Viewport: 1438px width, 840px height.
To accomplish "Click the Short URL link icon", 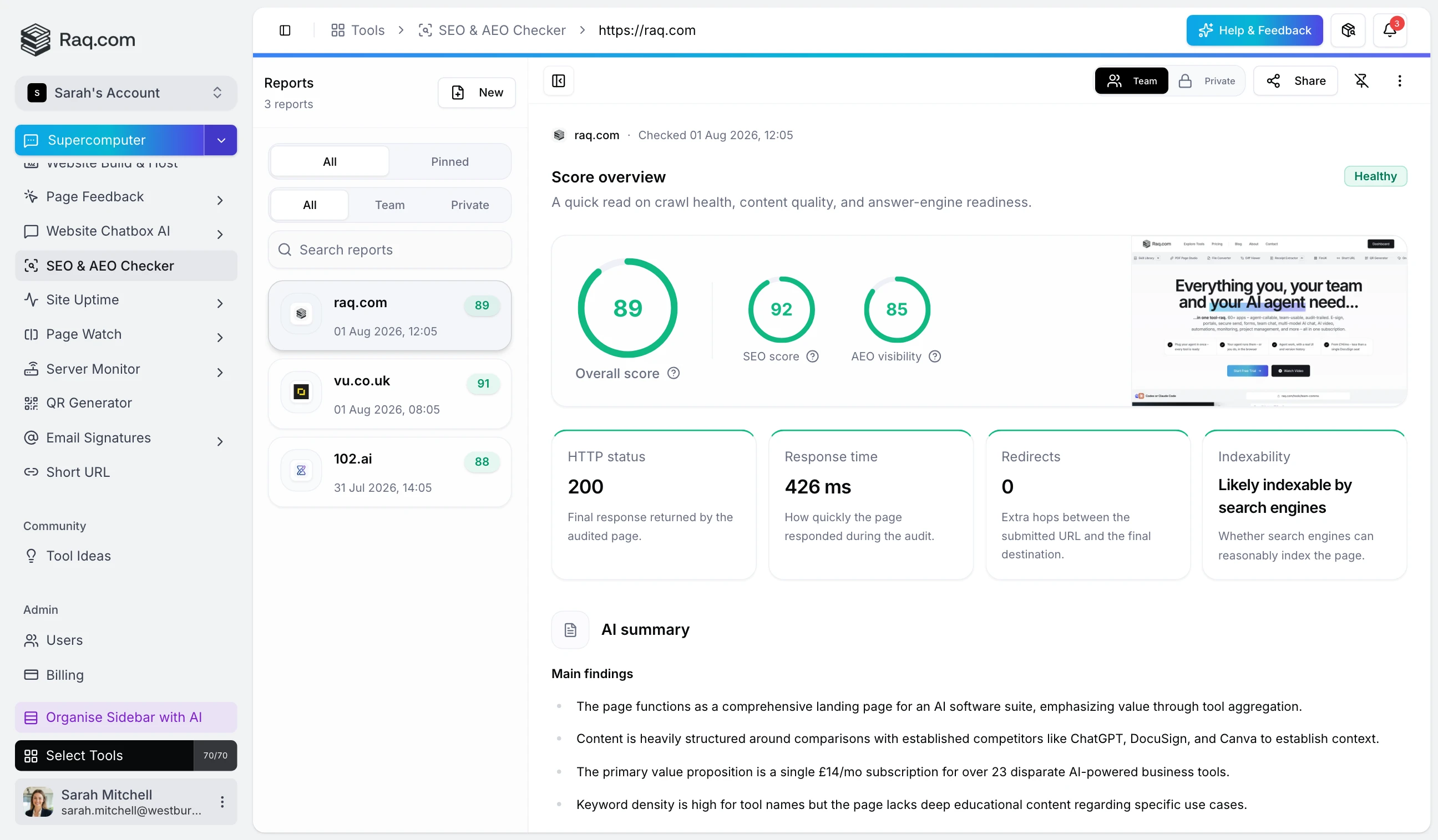I will [31, 472].
